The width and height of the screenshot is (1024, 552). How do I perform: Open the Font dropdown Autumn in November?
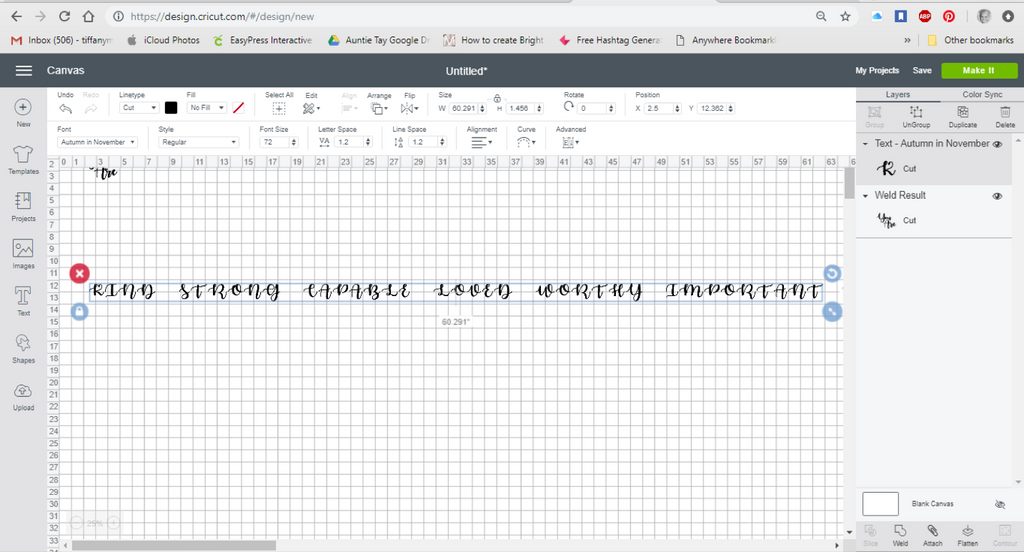(97, 142)
